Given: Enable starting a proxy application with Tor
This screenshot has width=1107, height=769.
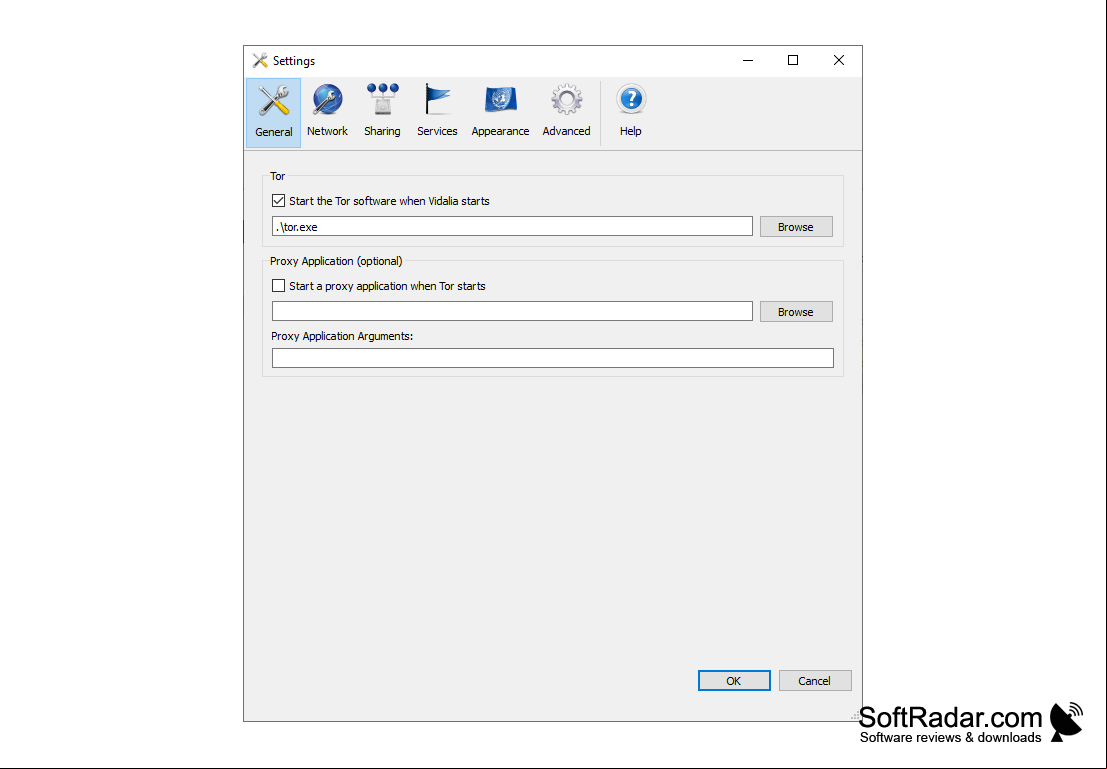Looking at the screenshot, I should pyautogui.click(x=279, y=286).
